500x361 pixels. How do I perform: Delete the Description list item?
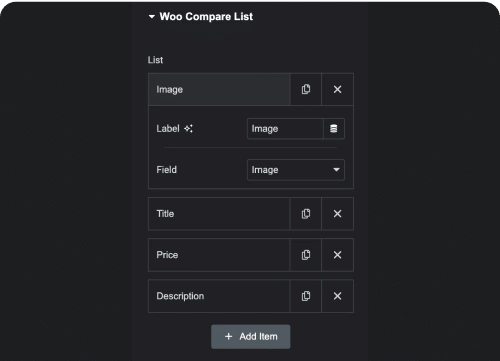coord(337,296)
